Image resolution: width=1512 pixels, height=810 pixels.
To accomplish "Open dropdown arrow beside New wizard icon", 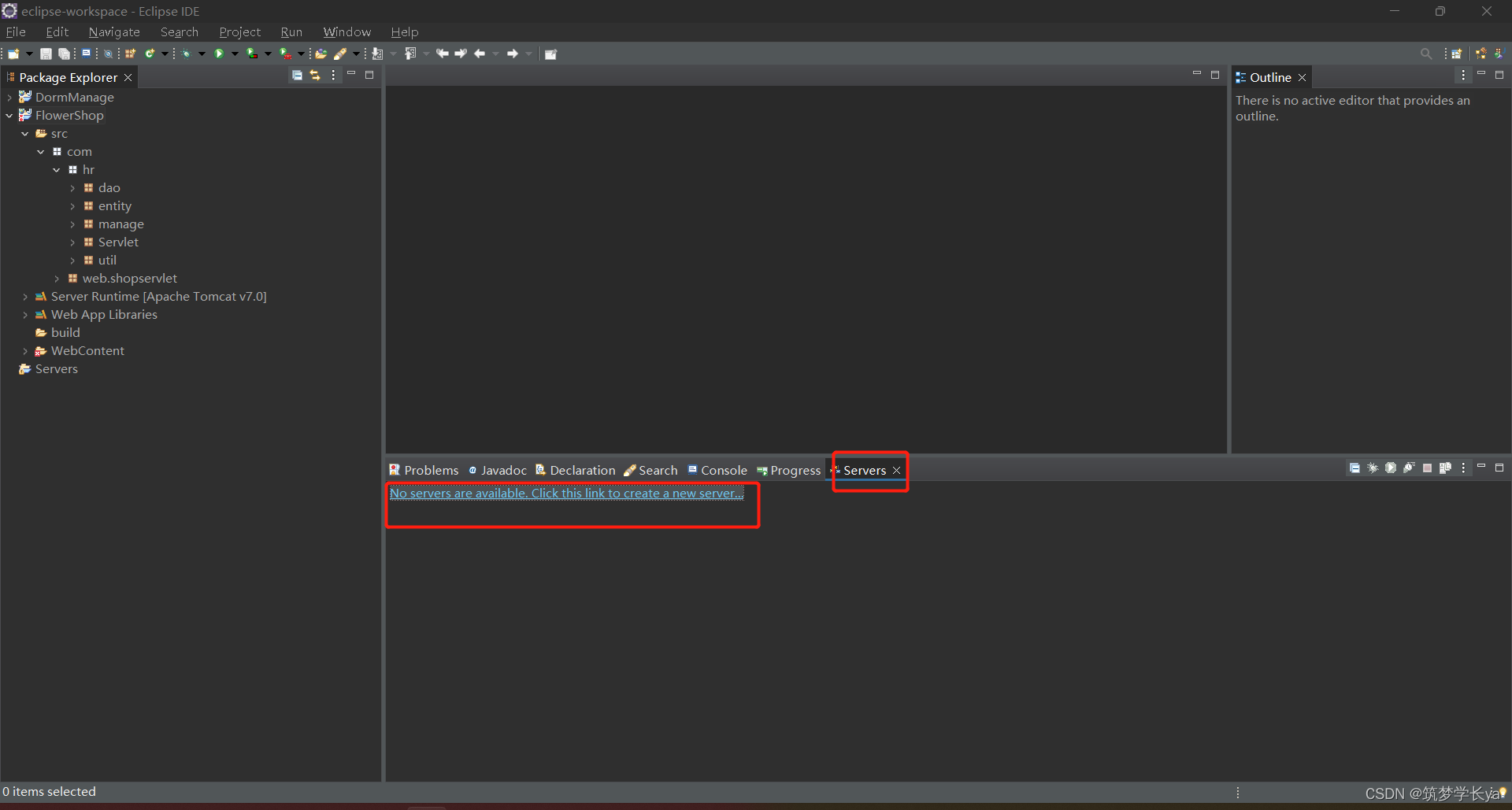I will [29, 54].
